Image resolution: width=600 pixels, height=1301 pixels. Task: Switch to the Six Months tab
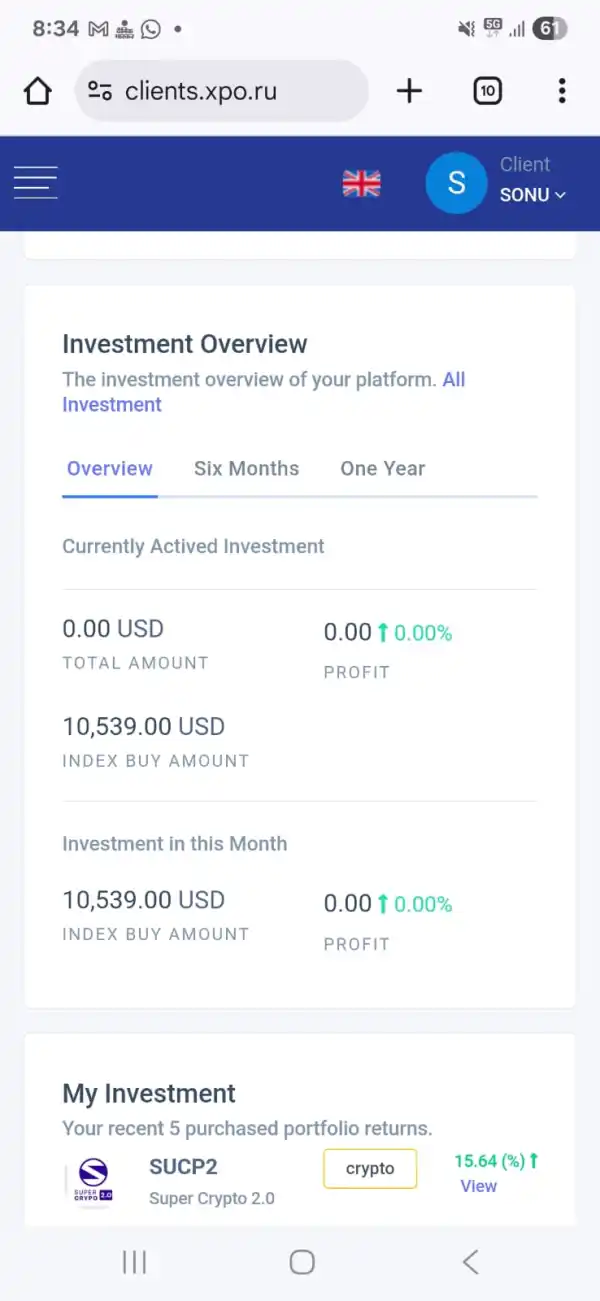click(246, 468)
